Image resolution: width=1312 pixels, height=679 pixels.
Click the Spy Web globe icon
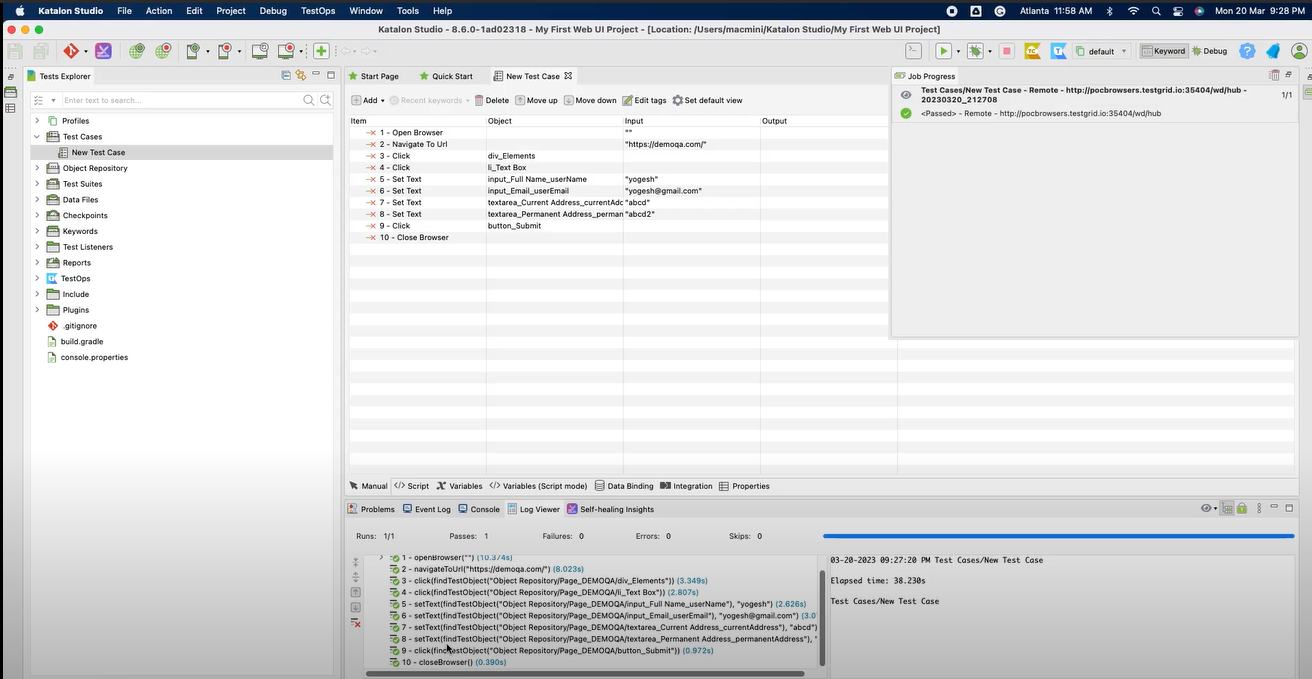click(136, 51)
